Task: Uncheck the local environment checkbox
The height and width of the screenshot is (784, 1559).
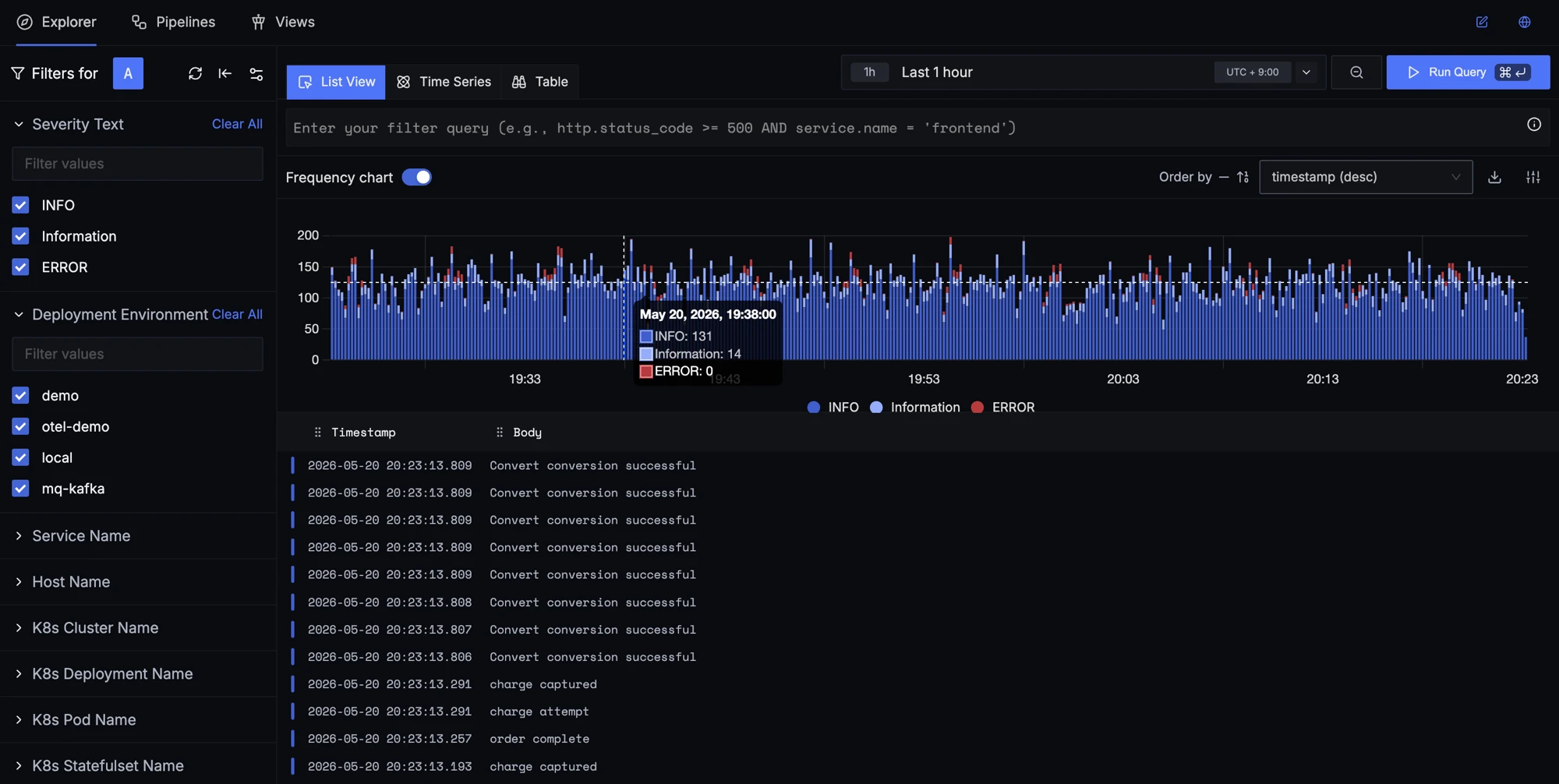Action: 21,457
